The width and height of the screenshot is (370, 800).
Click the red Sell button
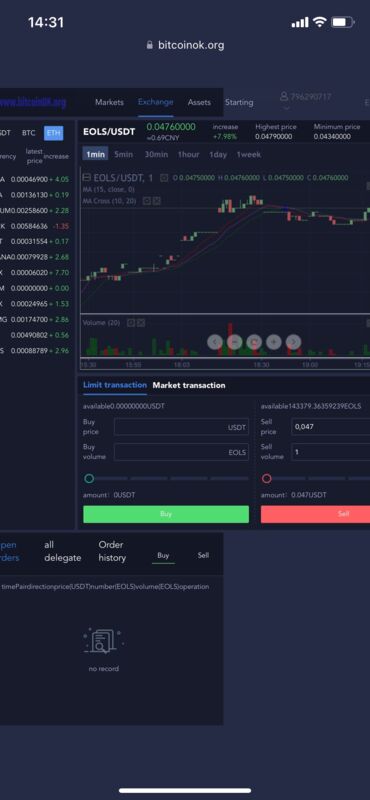pyautogui.click(x=315, y=514)
